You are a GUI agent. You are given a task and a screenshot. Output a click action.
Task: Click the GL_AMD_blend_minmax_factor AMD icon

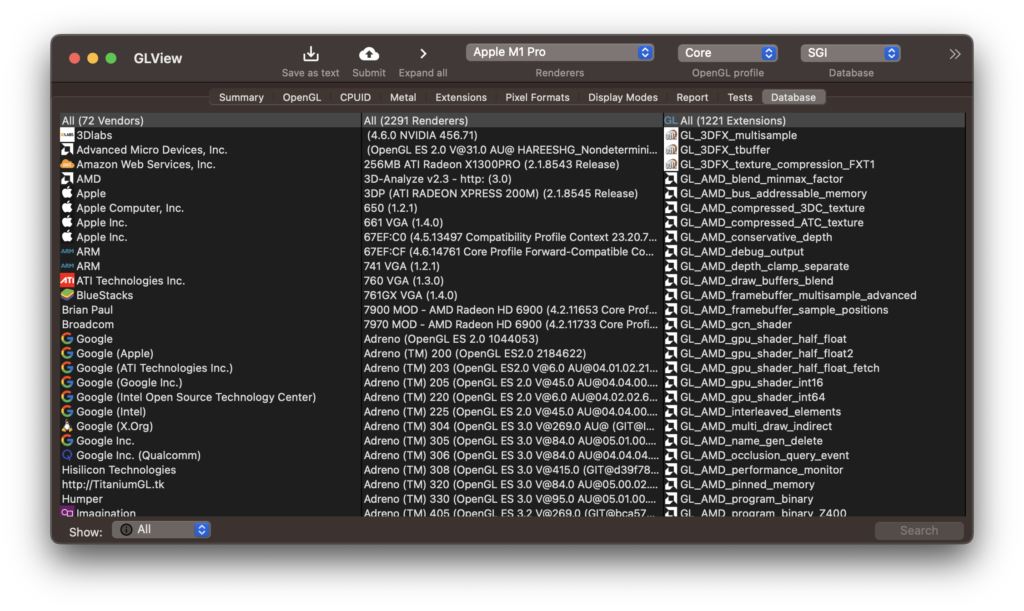(x=671, y=179)
